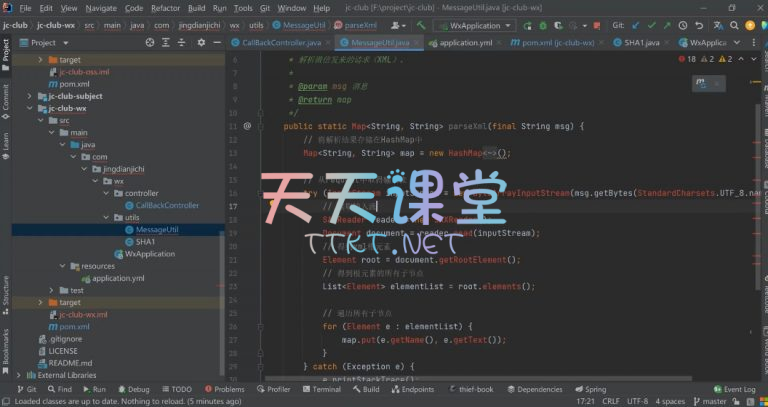Expand the jc-club-subject module folder
Screen dimensions: 768x407
41,96
